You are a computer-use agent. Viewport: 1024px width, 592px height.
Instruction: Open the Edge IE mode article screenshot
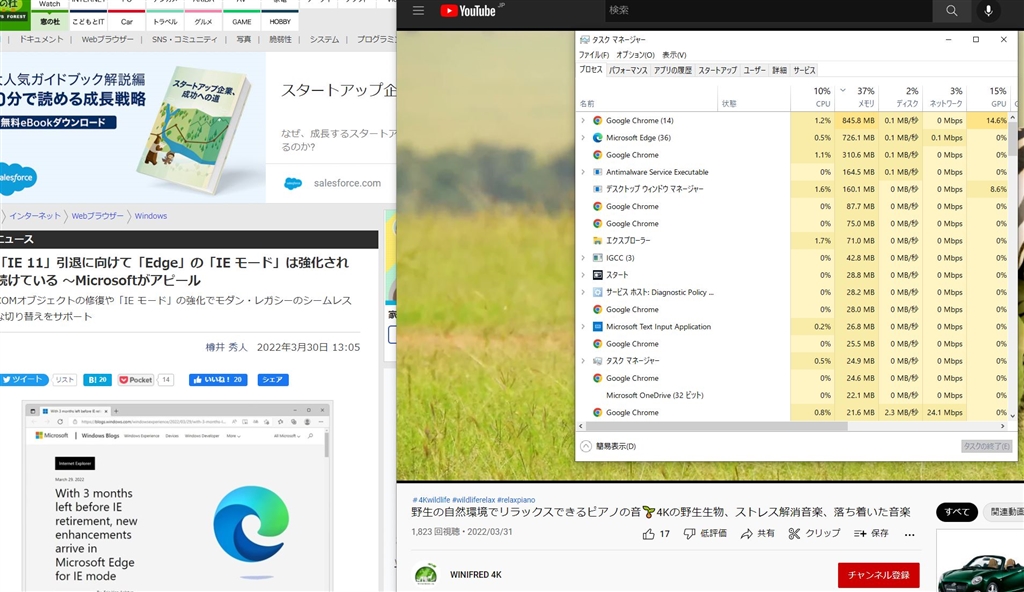[x=178, y=497]
